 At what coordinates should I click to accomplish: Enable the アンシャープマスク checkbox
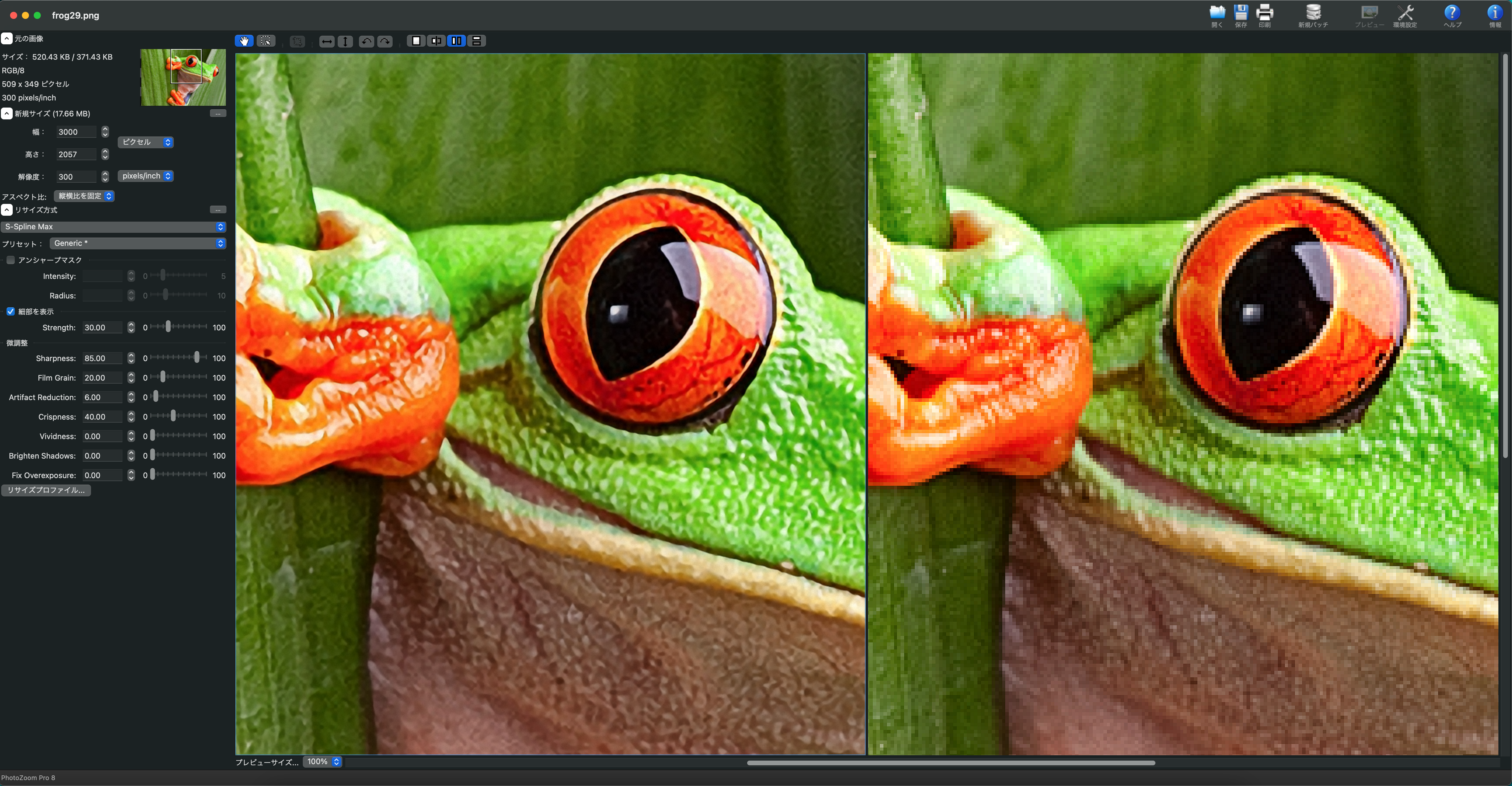[11, 260]
